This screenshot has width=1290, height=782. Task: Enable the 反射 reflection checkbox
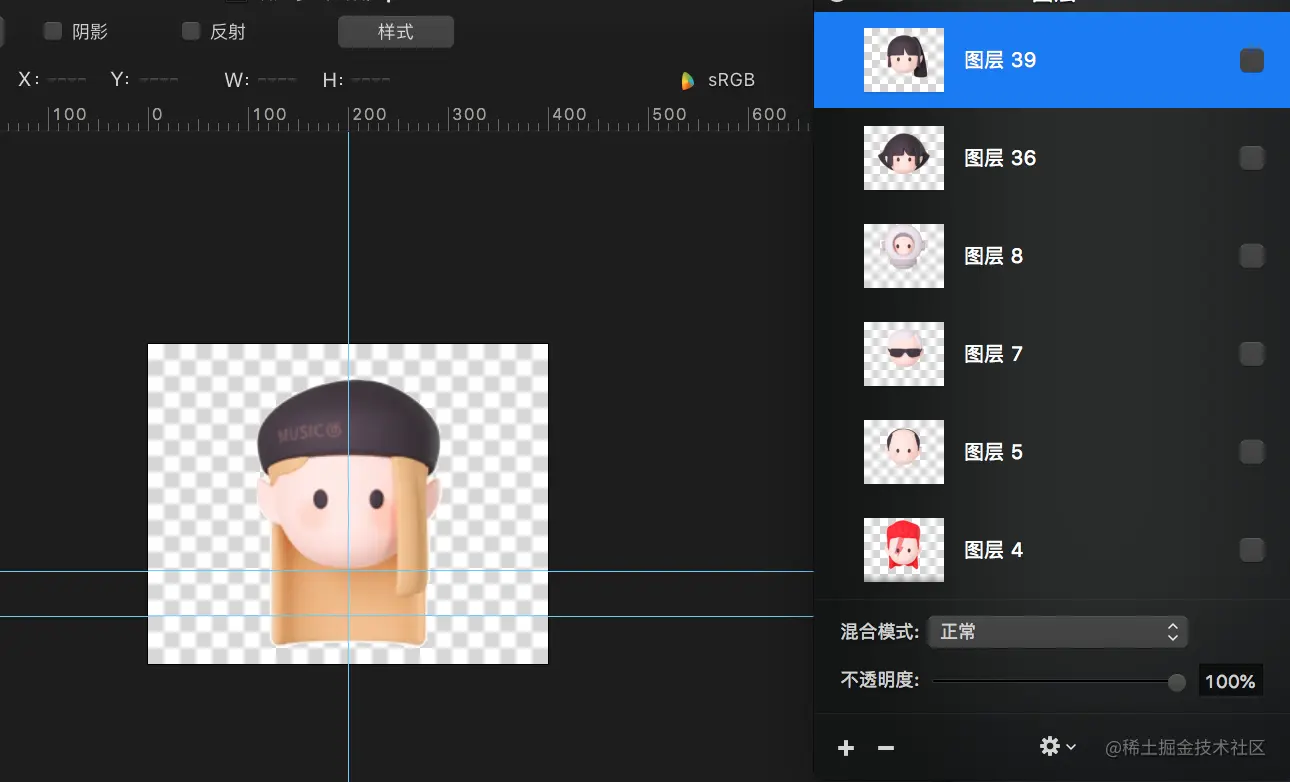click(191, 31)
